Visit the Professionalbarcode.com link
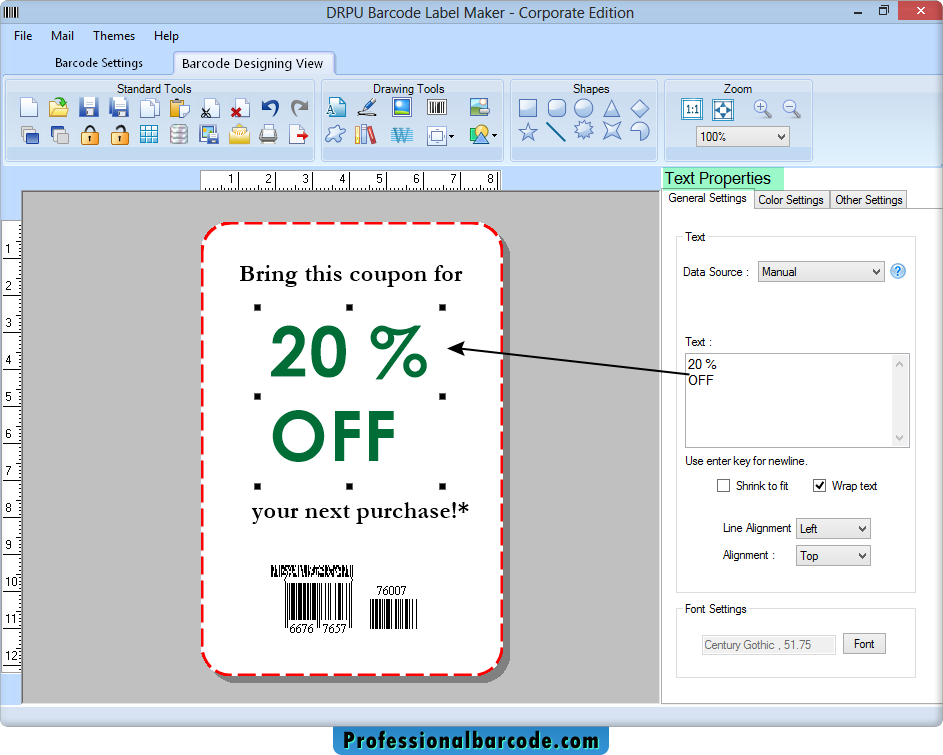943x755 pixels. [470, 740]
